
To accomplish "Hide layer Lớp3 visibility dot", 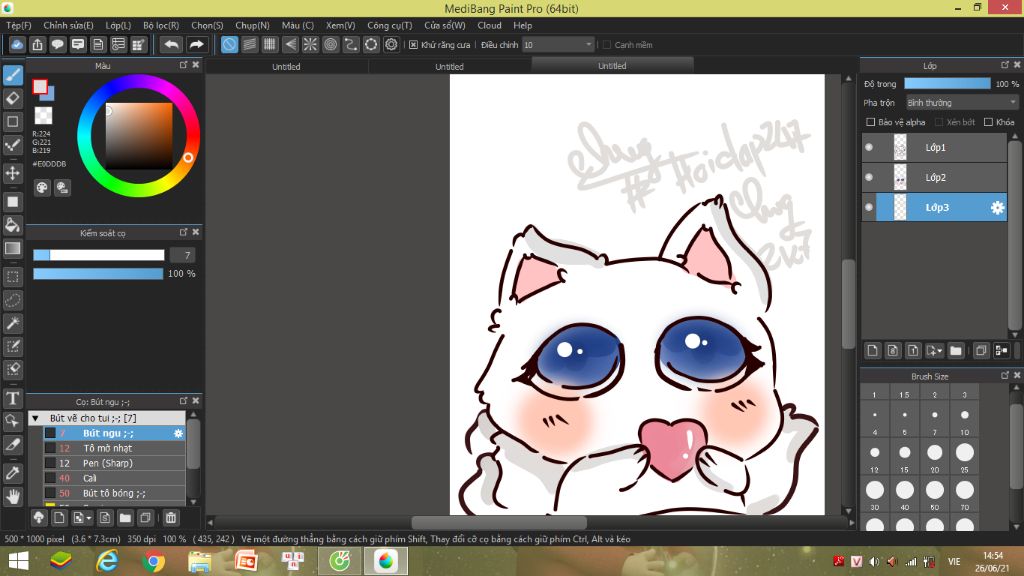I will 869,207.
